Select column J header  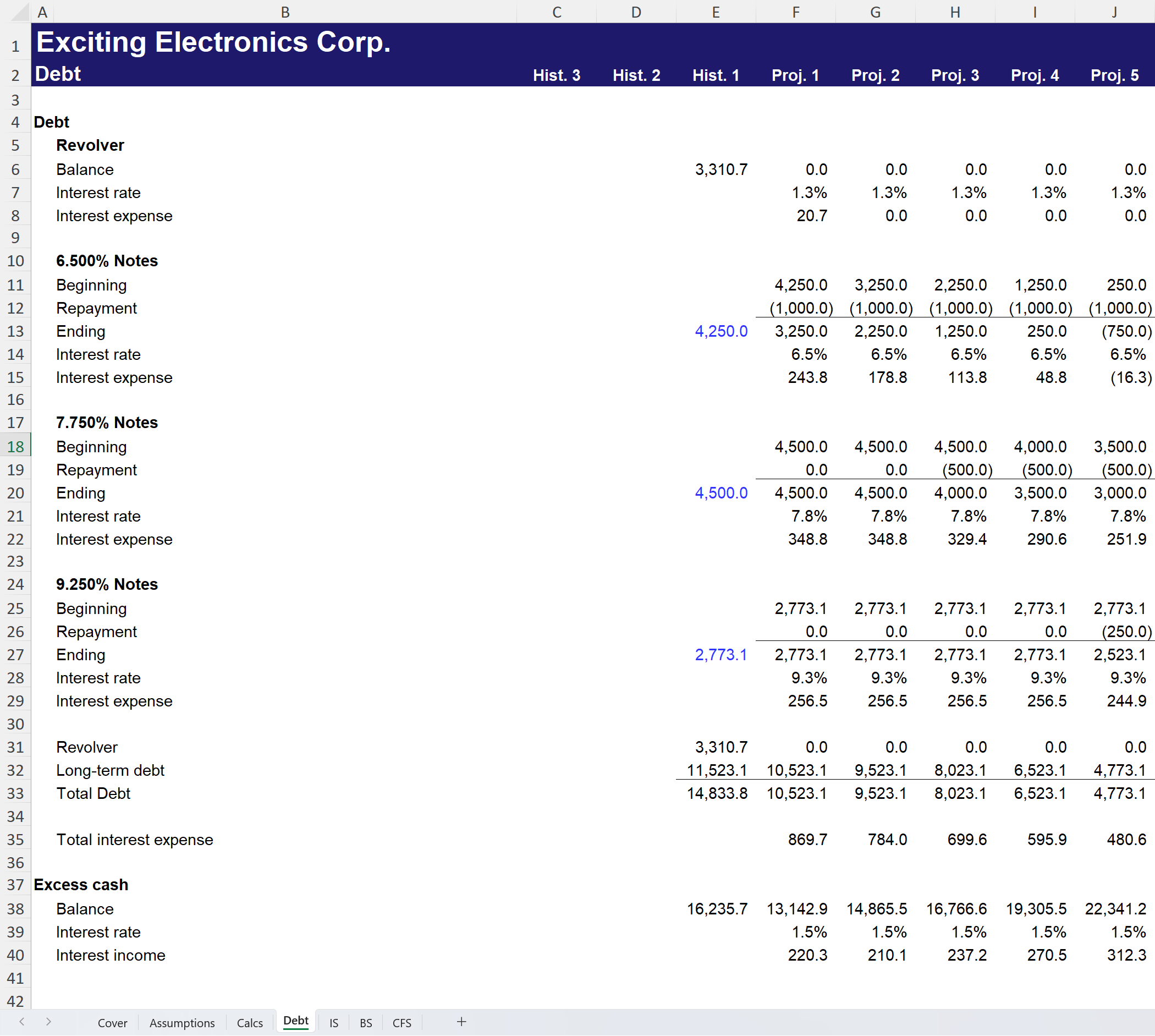click(1114, 12)
